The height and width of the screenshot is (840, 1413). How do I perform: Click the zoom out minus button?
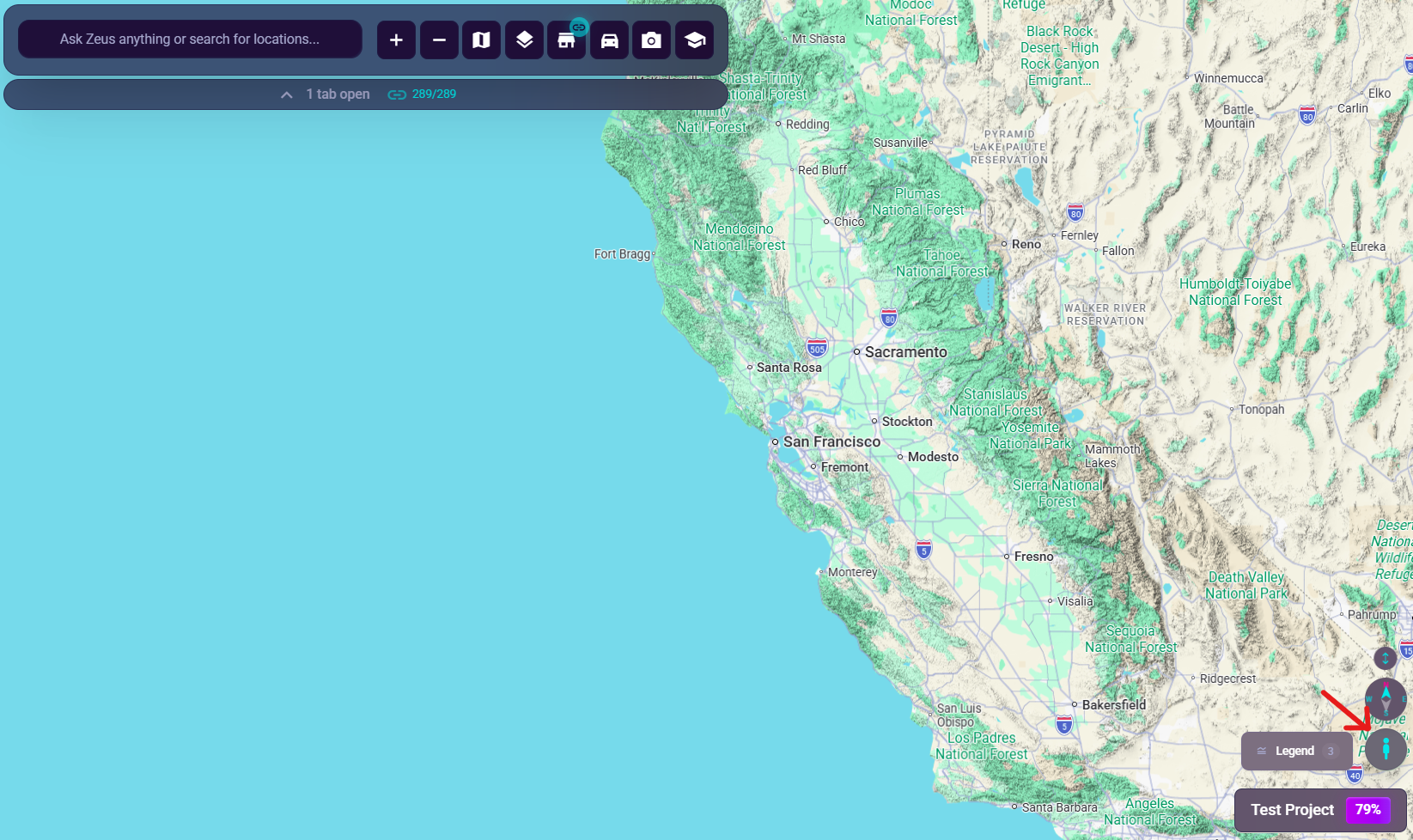coord(439,40)
